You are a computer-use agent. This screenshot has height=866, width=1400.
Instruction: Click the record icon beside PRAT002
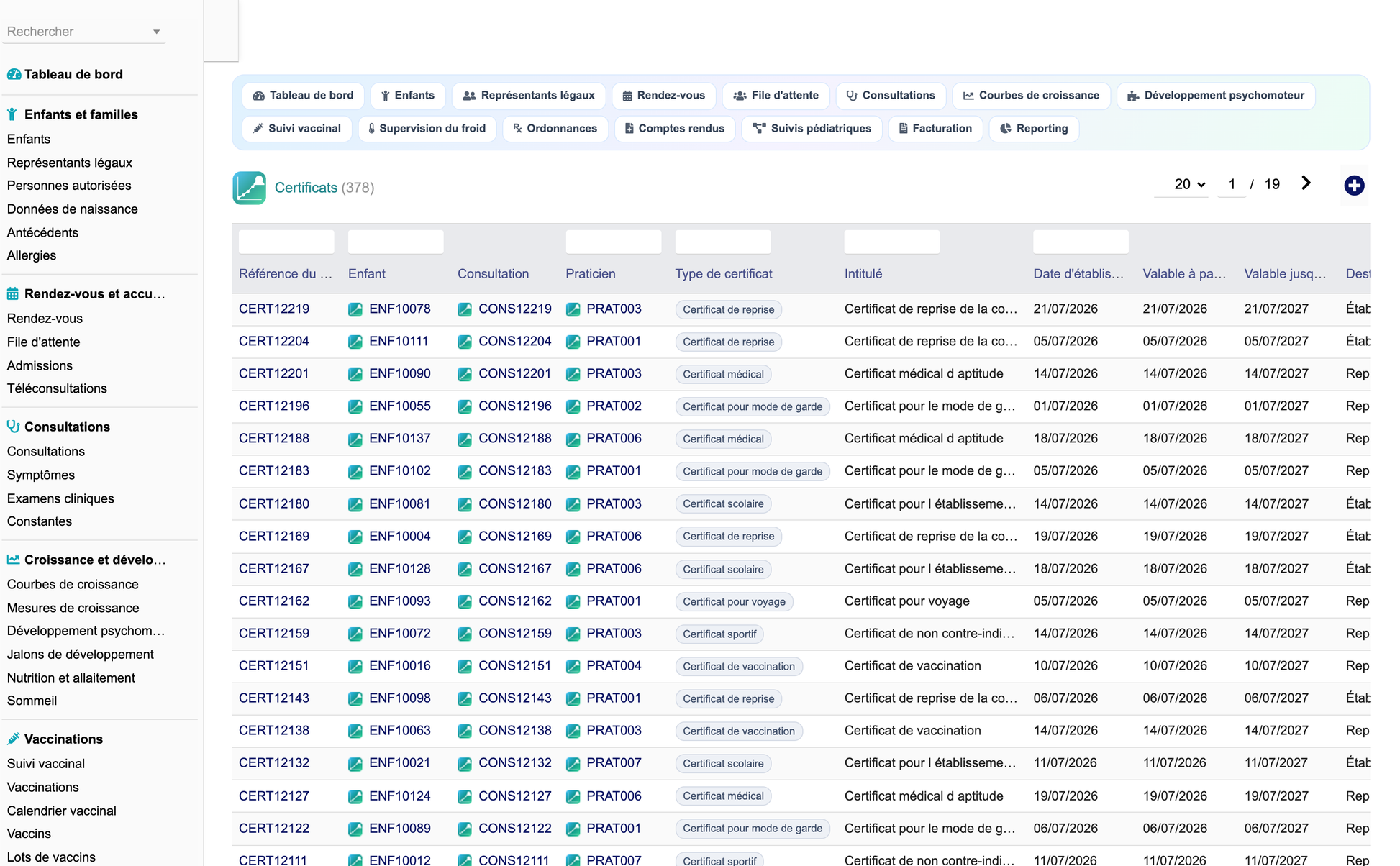(x=573, y=406)
